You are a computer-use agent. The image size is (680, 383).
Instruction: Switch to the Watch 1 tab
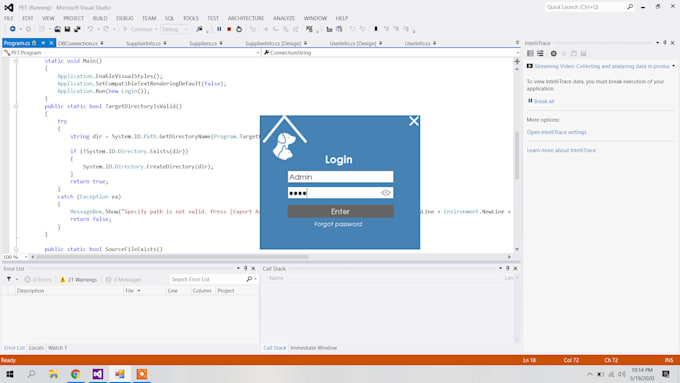tap(57, 348)
